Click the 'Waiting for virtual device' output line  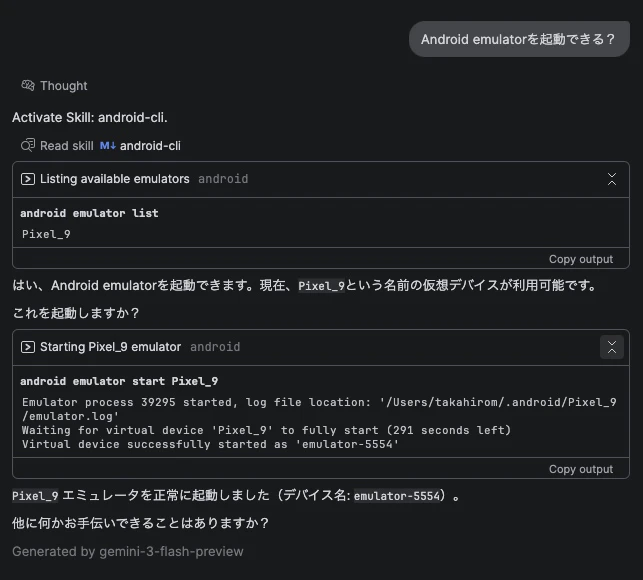coord(267,430)
